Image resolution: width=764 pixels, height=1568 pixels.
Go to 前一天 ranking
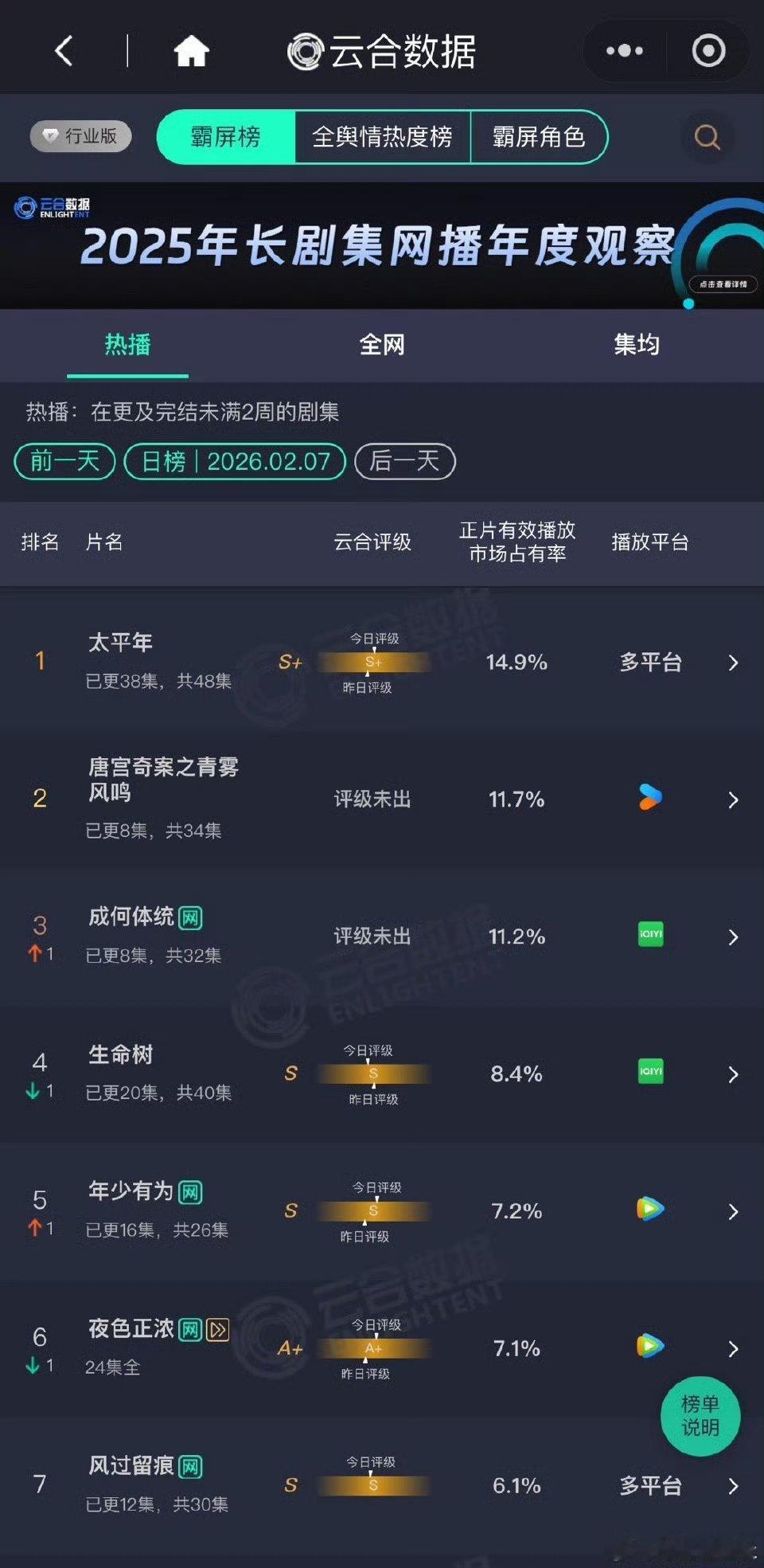coord(64,461)
